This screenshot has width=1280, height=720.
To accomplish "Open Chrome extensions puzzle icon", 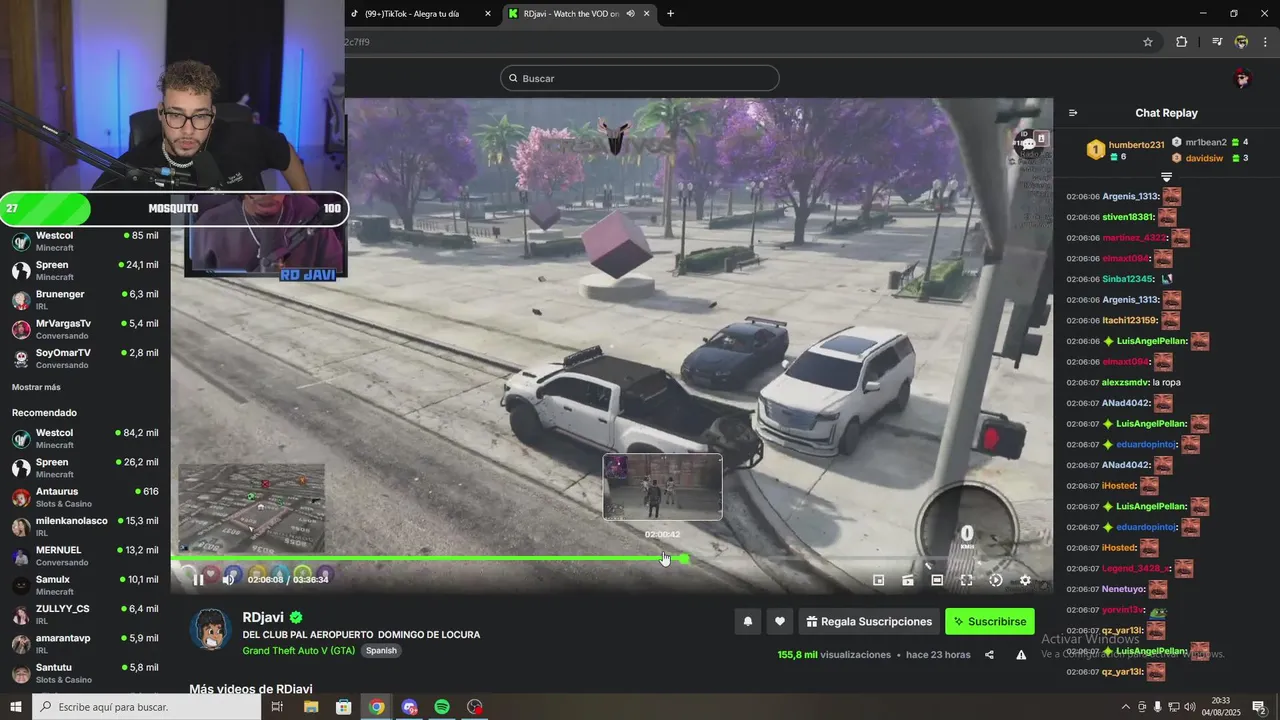I will click(1182, 42).
